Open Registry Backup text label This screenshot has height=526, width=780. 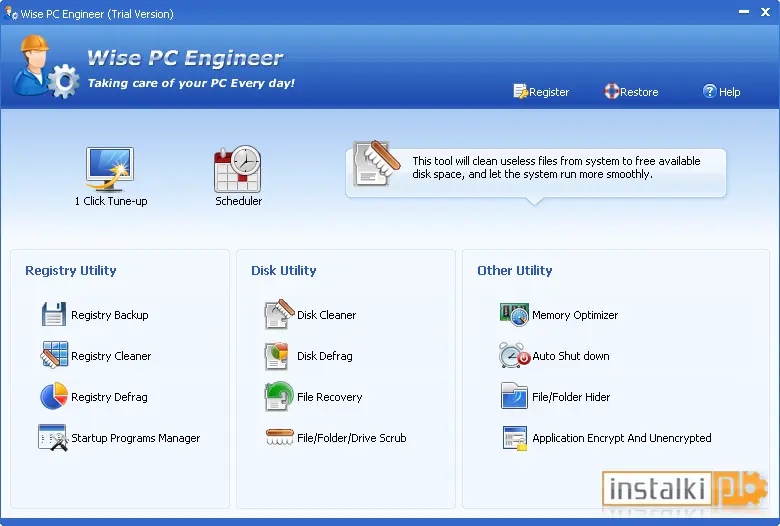(x=109, y=315)
